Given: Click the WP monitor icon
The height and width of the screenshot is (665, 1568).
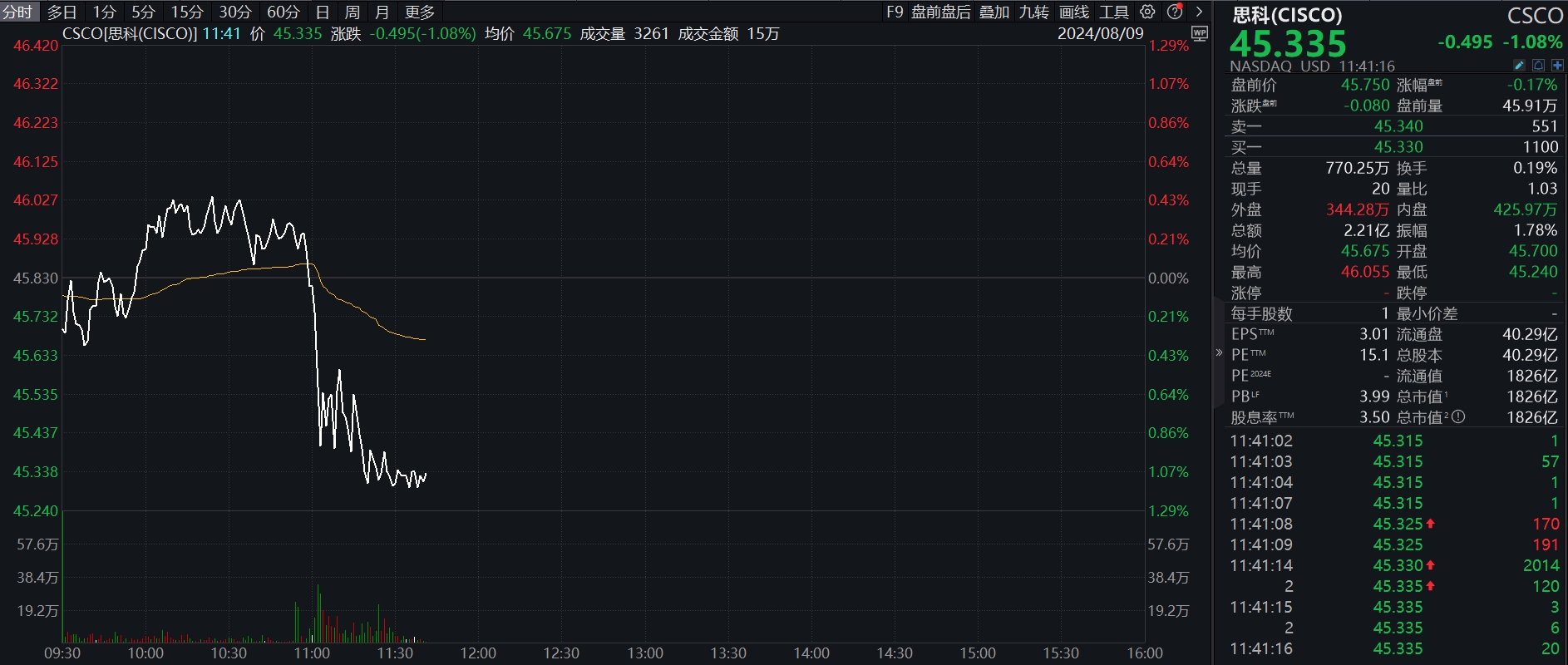Looking at the screenshot, I should [1199, 33].
